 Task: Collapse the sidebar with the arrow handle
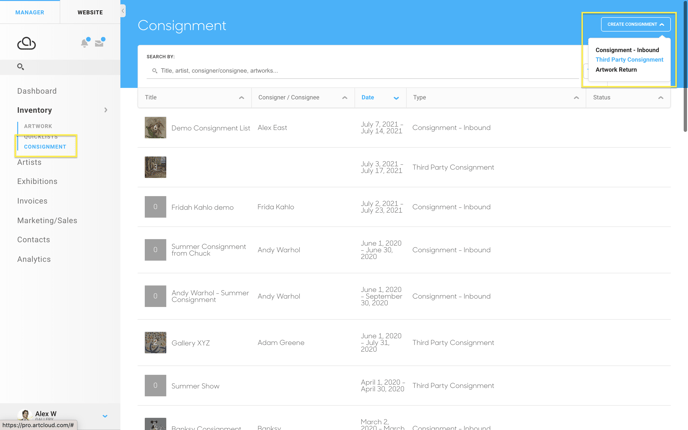pyautogui.click(x=123, y=11)
